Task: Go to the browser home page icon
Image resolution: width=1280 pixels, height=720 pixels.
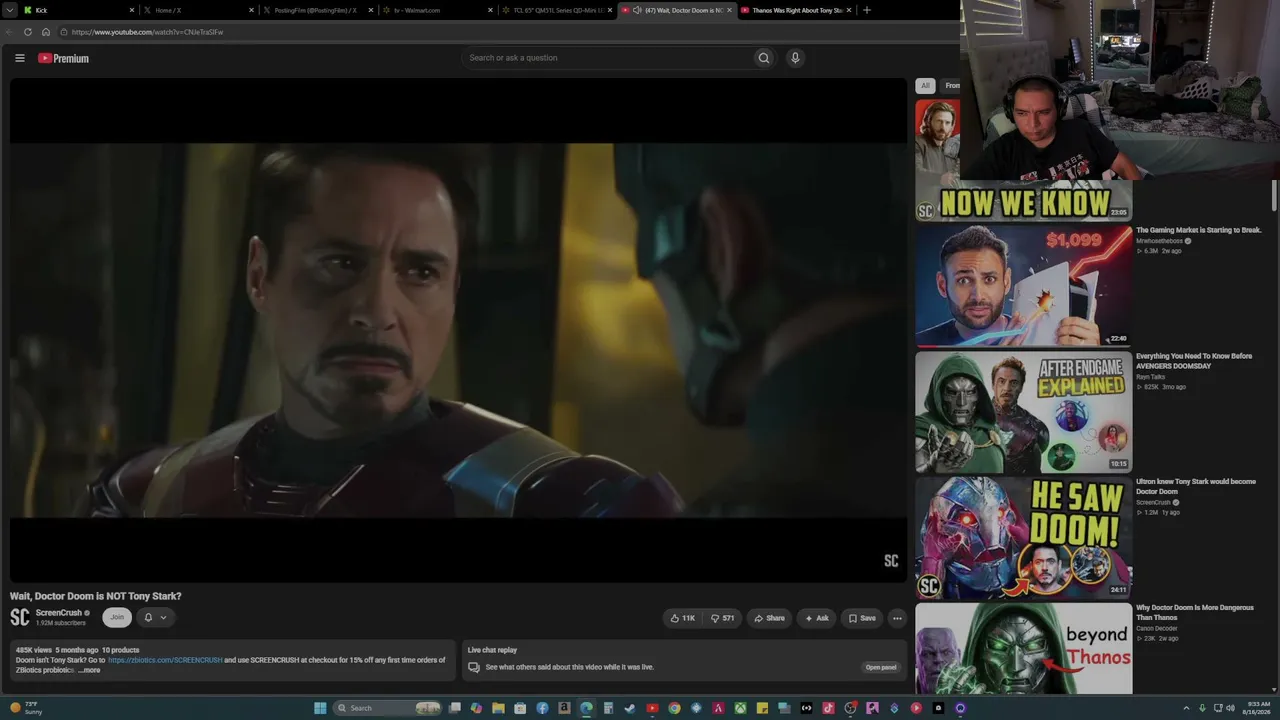Action: [x=46, y=32]
